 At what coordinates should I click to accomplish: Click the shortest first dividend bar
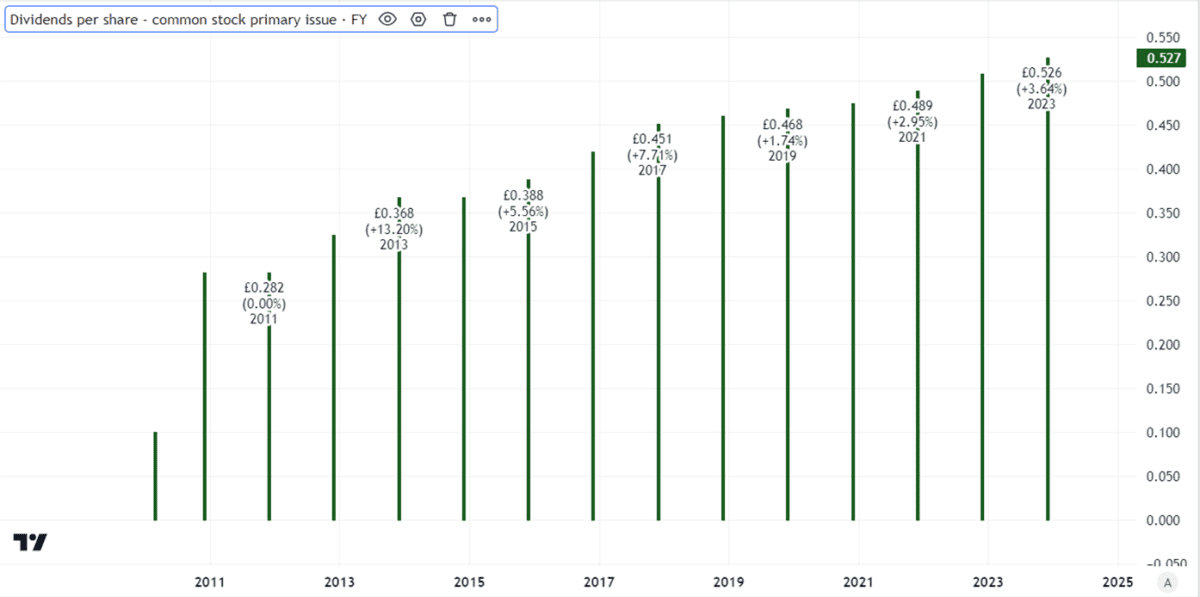pyautogui.click(x=155, y=476)
